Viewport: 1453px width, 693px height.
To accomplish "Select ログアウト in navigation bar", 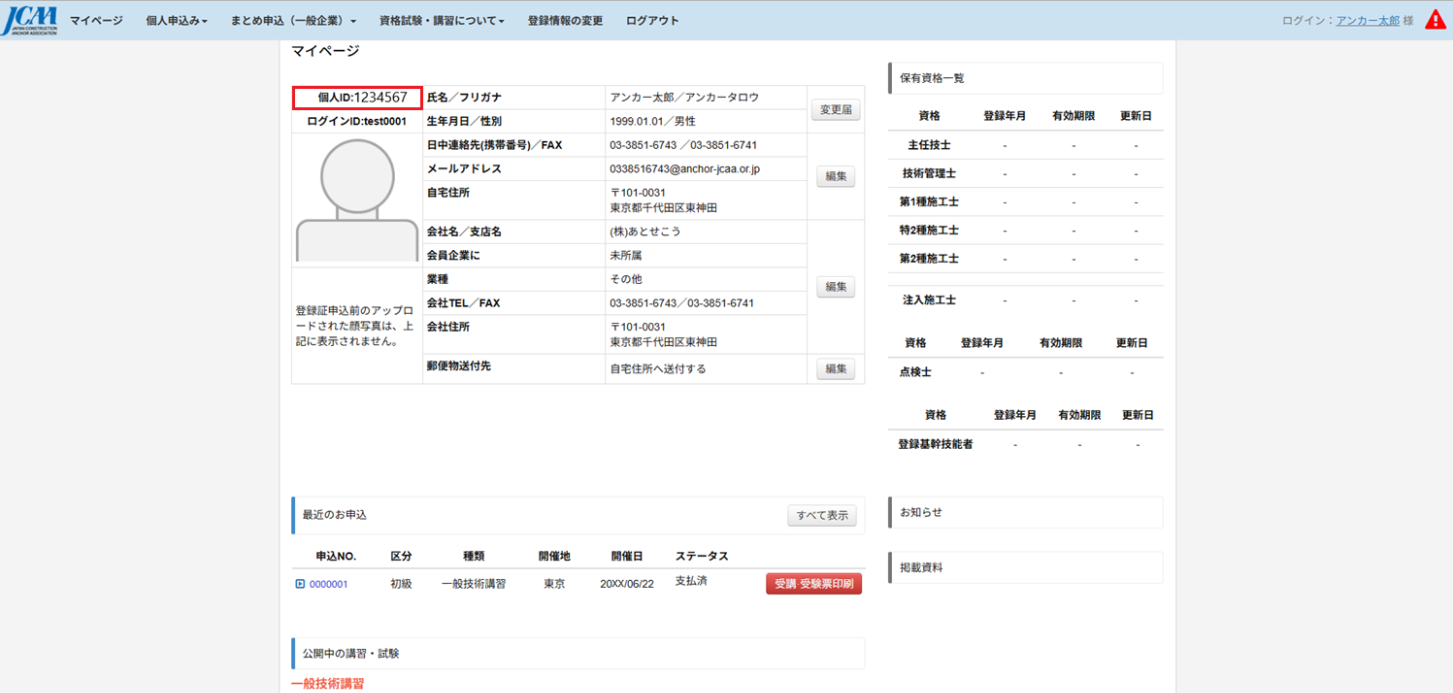I will click(652, 20).
